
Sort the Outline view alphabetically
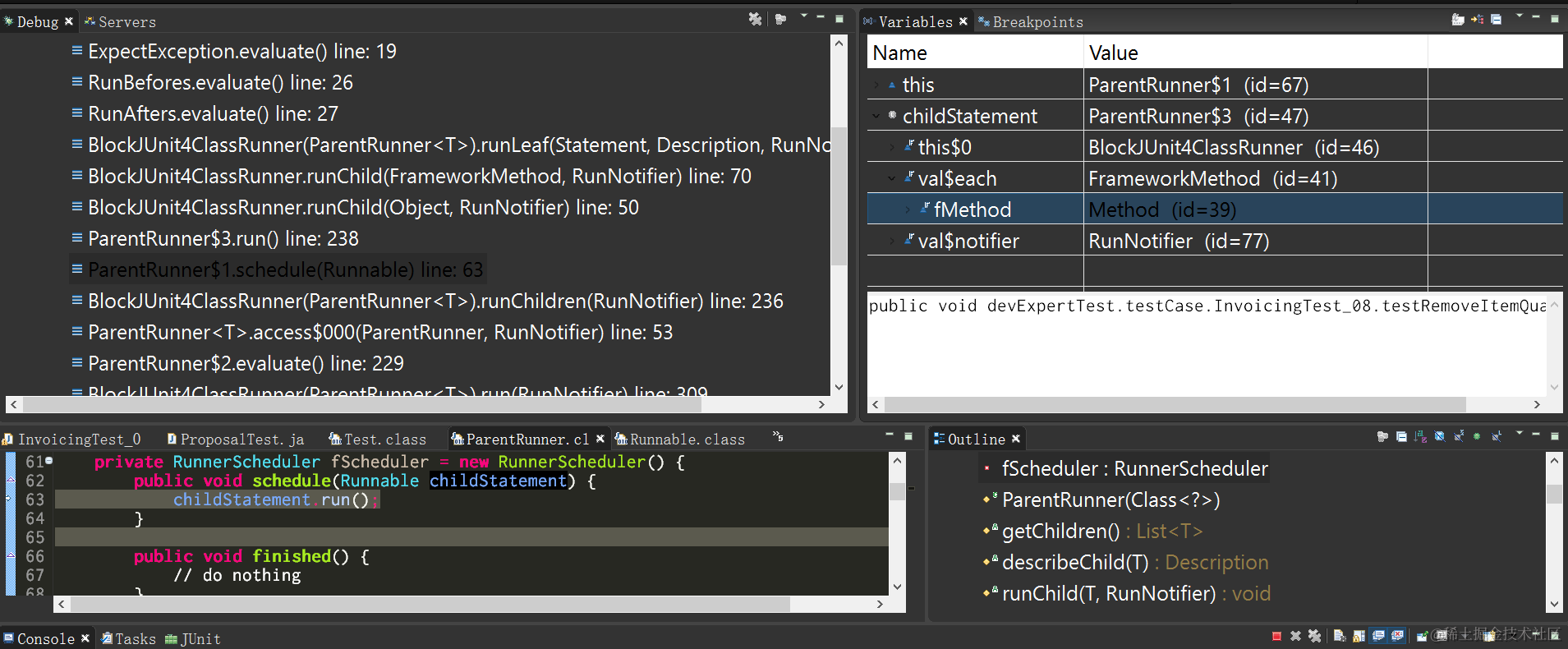[x=1420, y=436]
